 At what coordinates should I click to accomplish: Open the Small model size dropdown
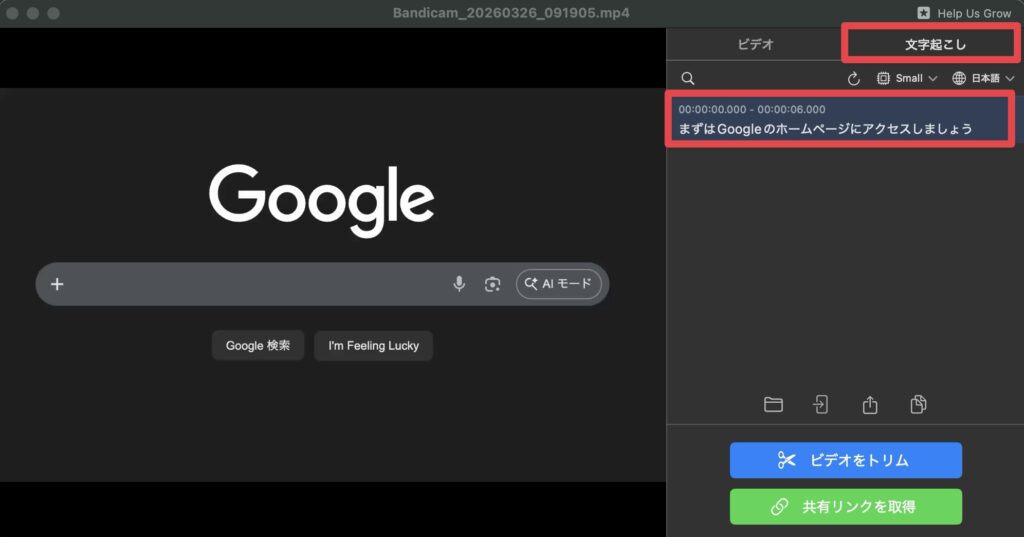[x=907, y=78]
